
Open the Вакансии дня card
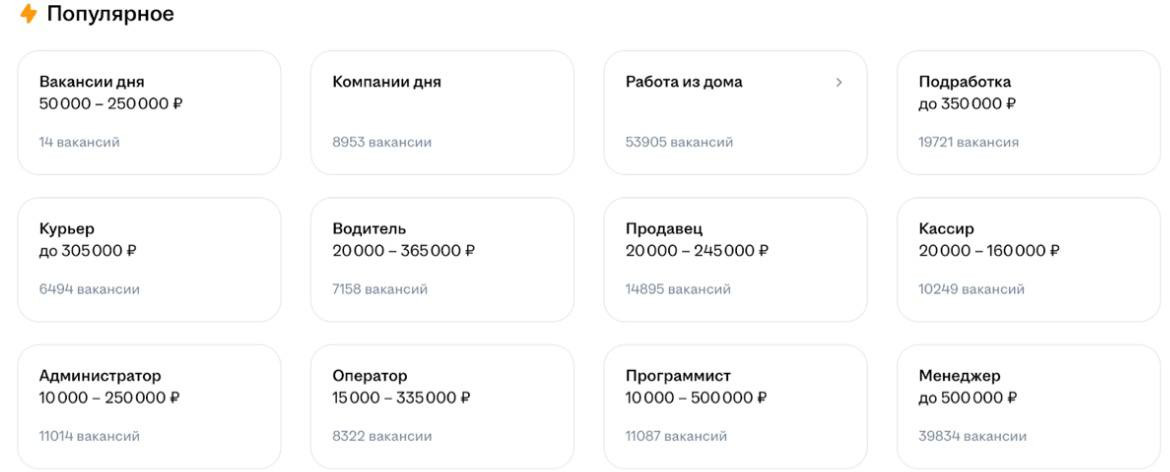coord(149,112)
